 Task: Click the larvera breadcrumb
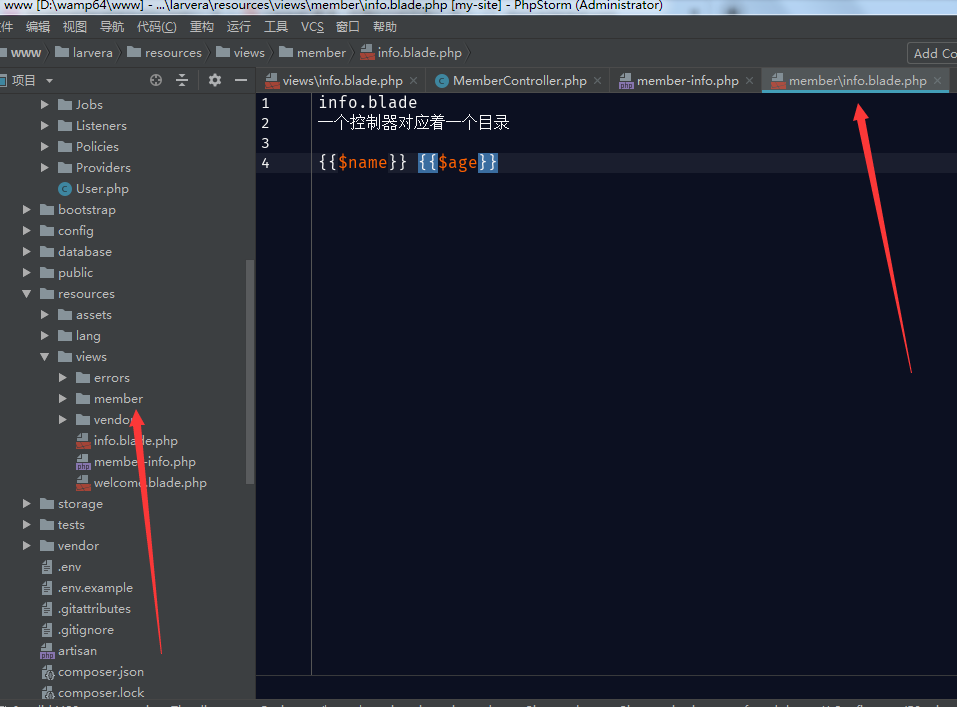click(x=84, y=53)
